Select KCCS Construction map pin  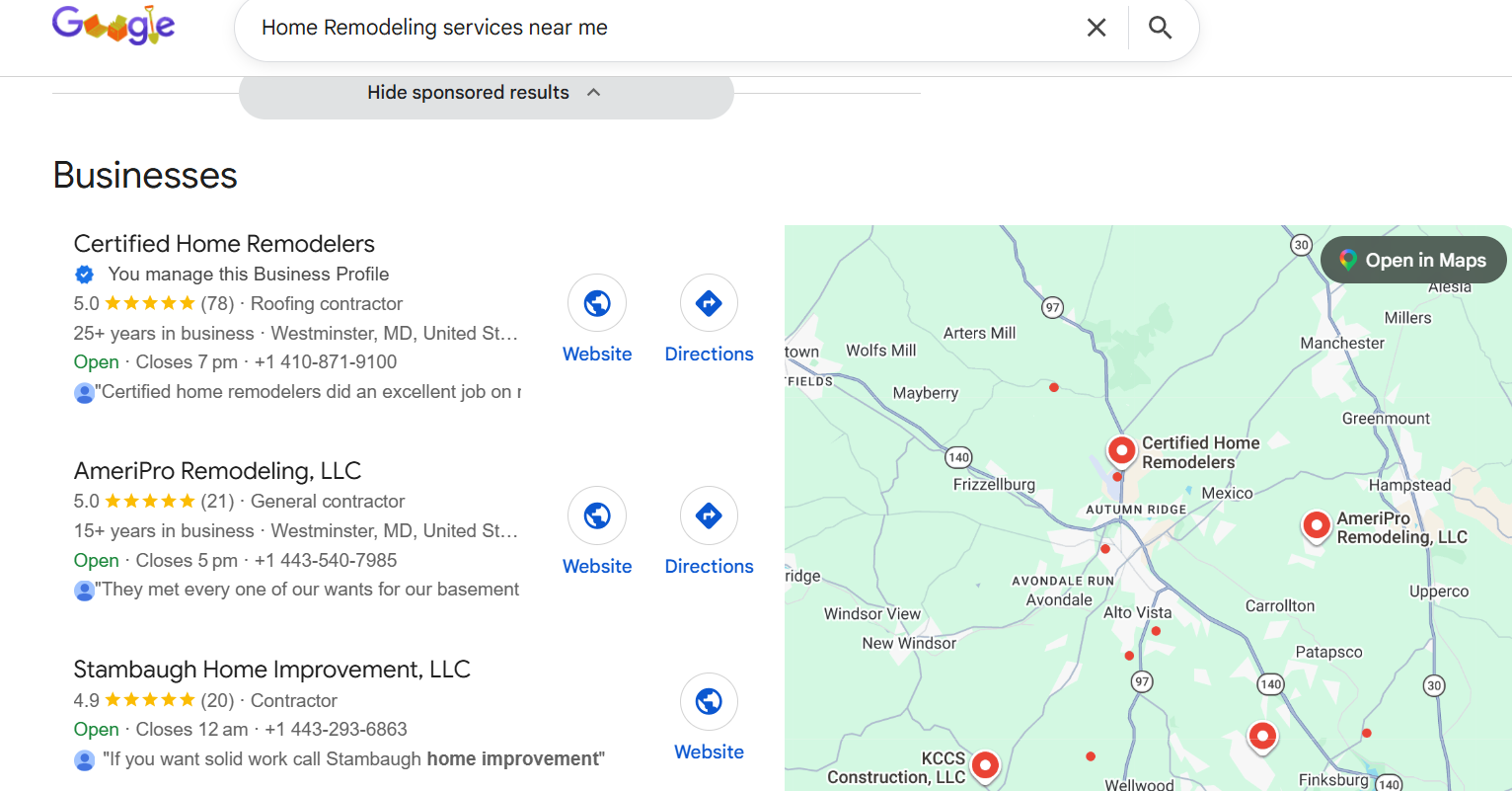pyautogui.click(x=985, y=765)
